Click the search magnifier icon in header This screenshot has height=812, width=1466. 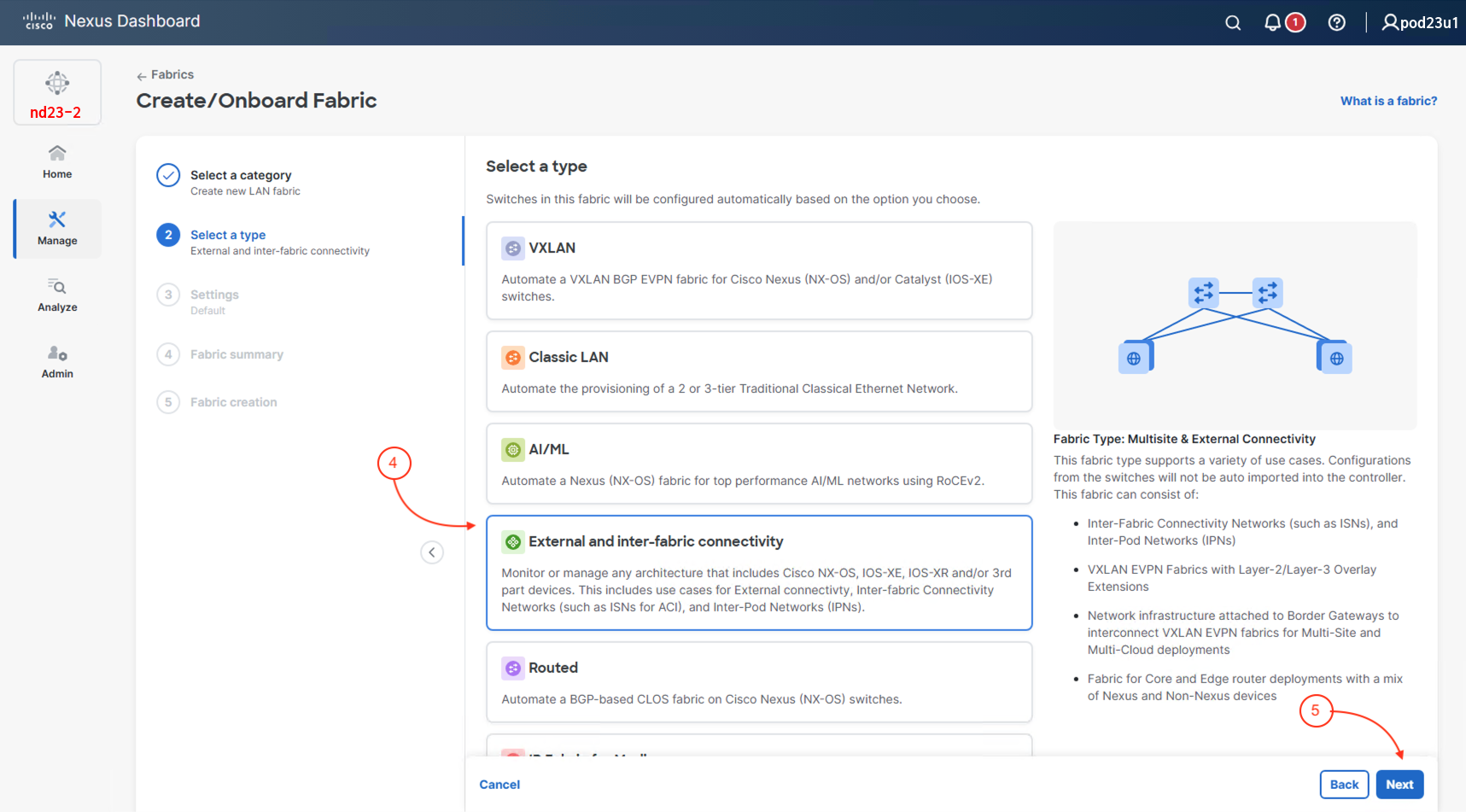tap(1232, 23)
